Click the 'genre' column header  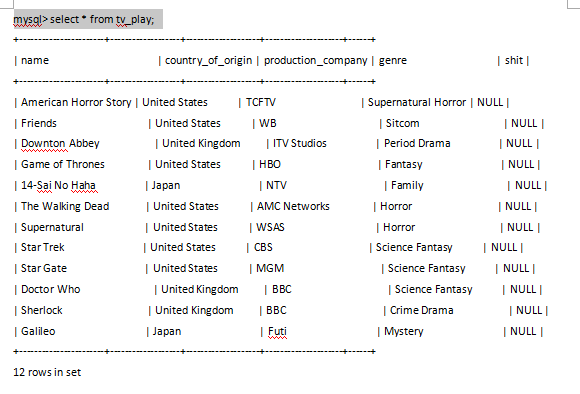(x=393, y=60)
